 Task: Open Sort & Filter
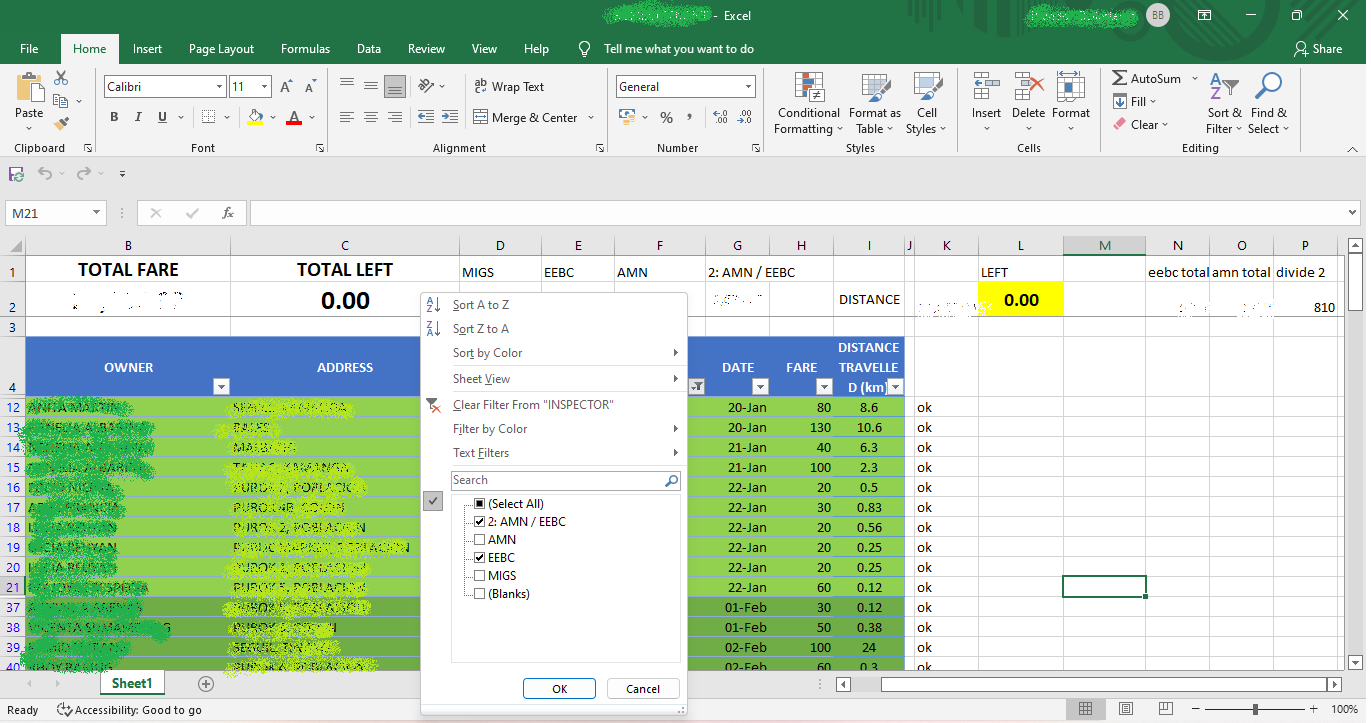coord(1224,104)
